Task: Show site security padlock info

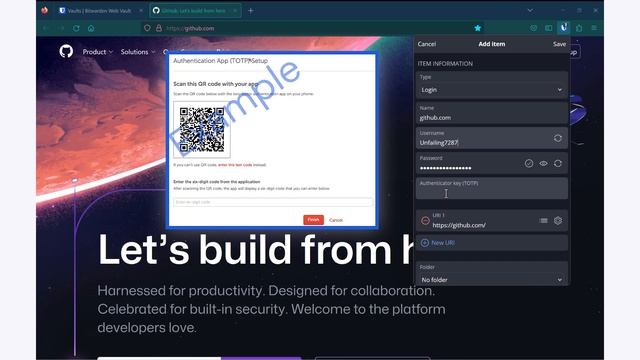Action: pos(159,28)
